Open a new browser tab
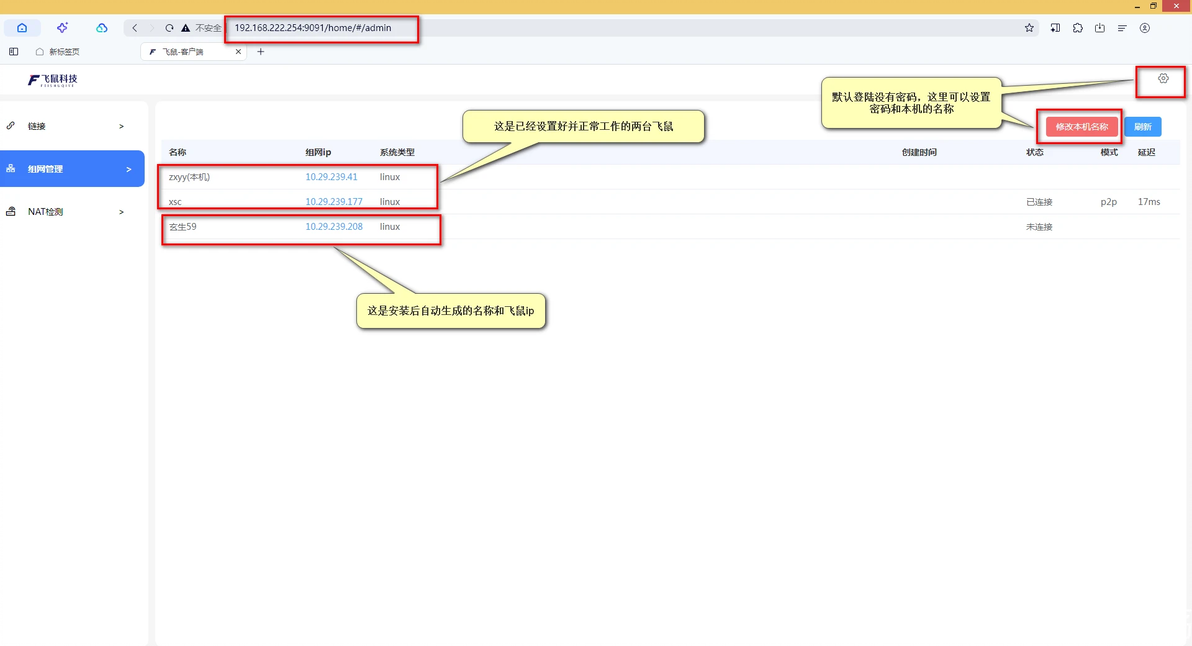The width and height of the screenshot is (1192, 646). point(261,52)
